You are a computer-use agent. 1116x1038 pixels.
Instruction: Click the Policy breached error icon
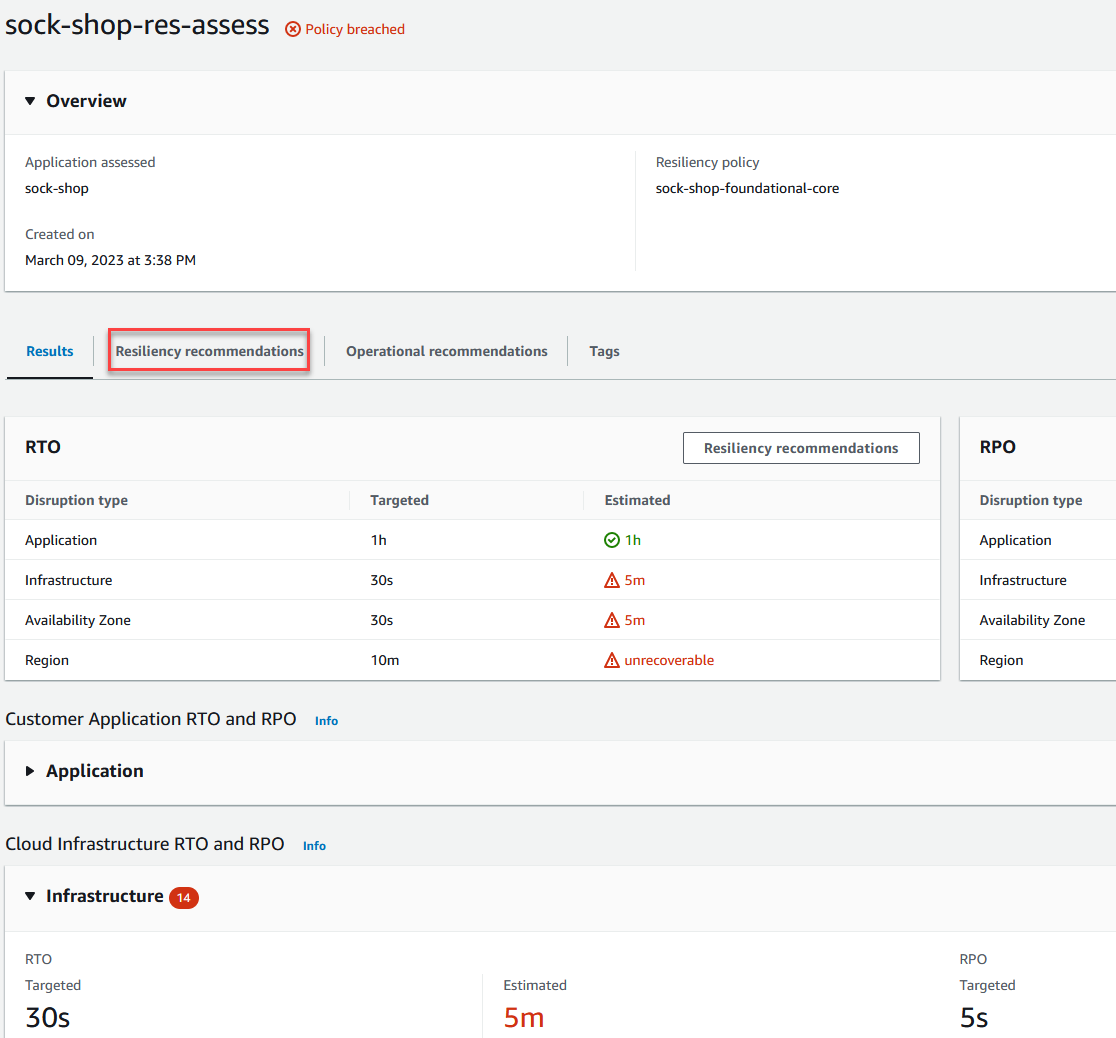(293, 29)
